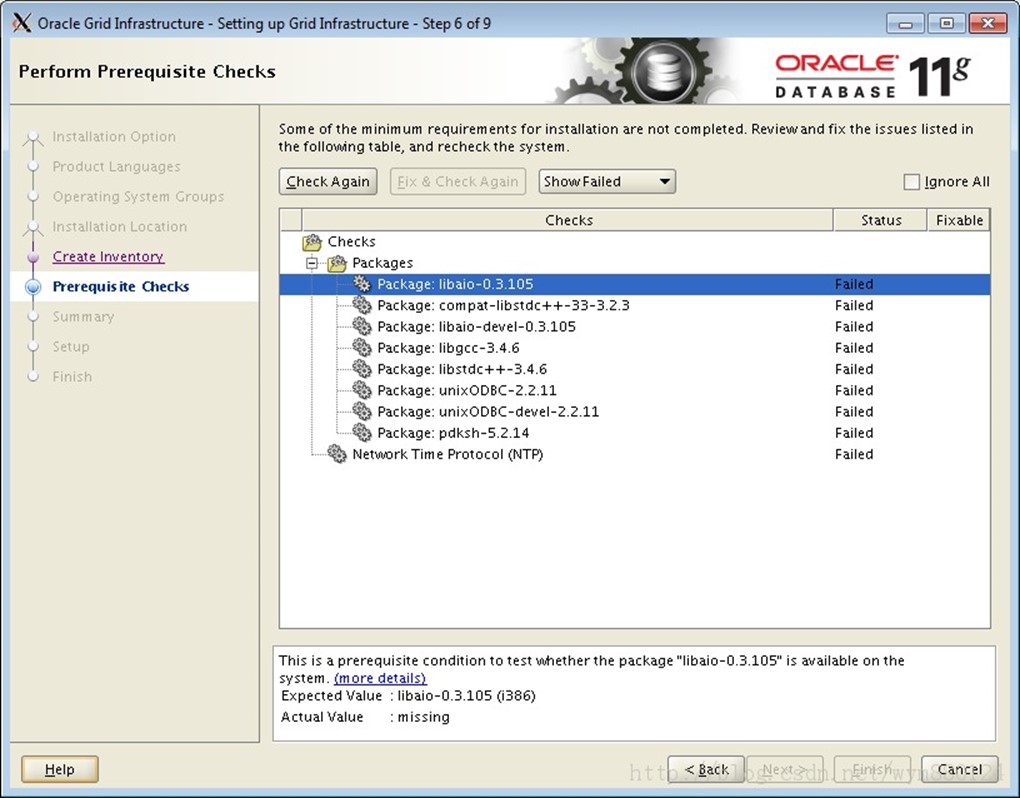Click the Checks folder icon
The height and width of the screenshot is (798, 1020).
coord(312,242)
